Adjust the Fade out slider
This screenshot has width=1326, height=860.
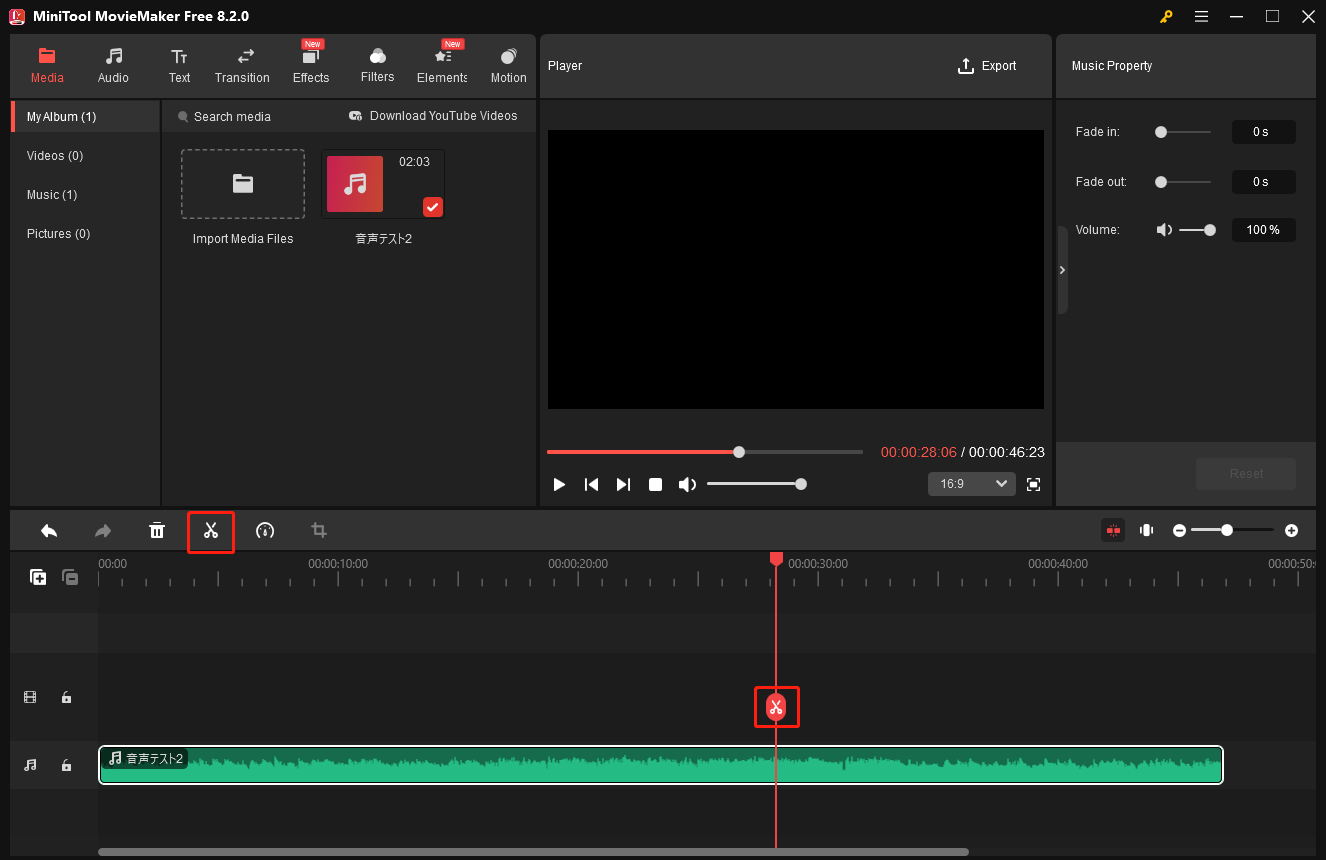[1183, 182]
